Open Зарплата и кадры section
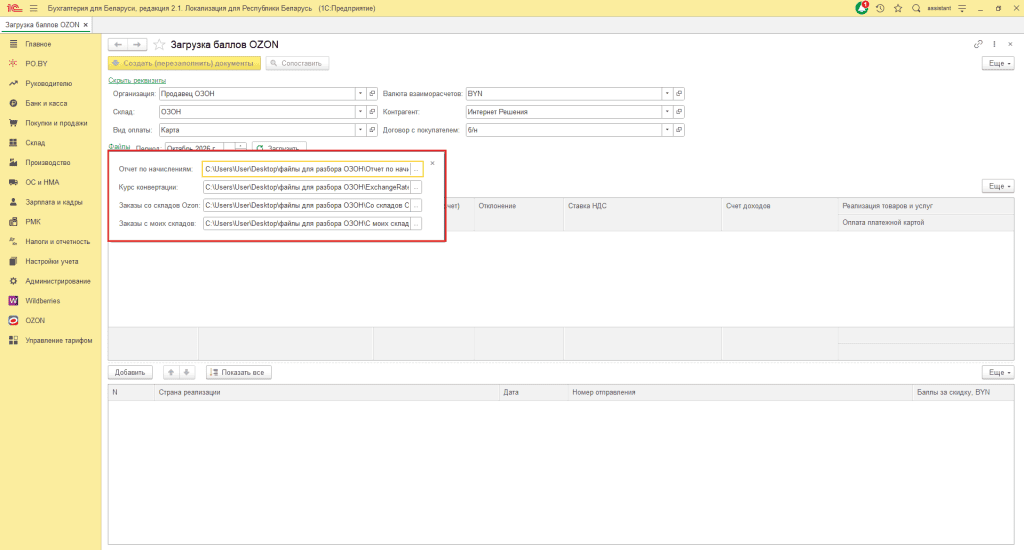The height and width of the screenshot is (550, 1024). click(54, 202)
